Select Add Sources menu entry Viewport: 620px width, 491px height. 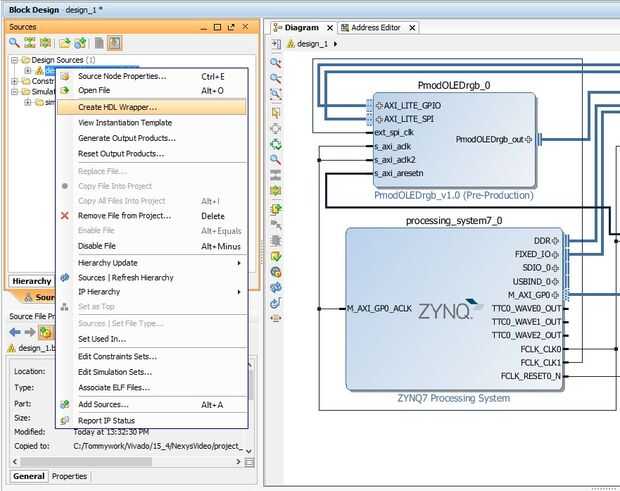pyautogui.click(x=152, y=404)
